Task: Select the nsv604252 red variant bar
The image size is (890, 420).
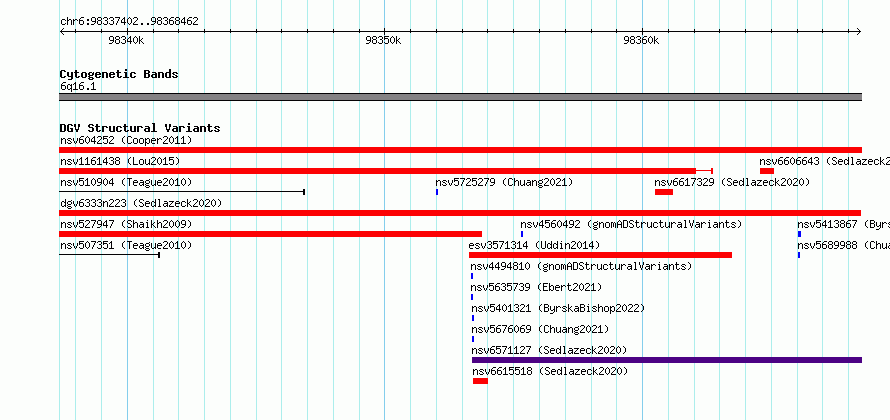Action: pyautogui.click(x=460, y=150)
